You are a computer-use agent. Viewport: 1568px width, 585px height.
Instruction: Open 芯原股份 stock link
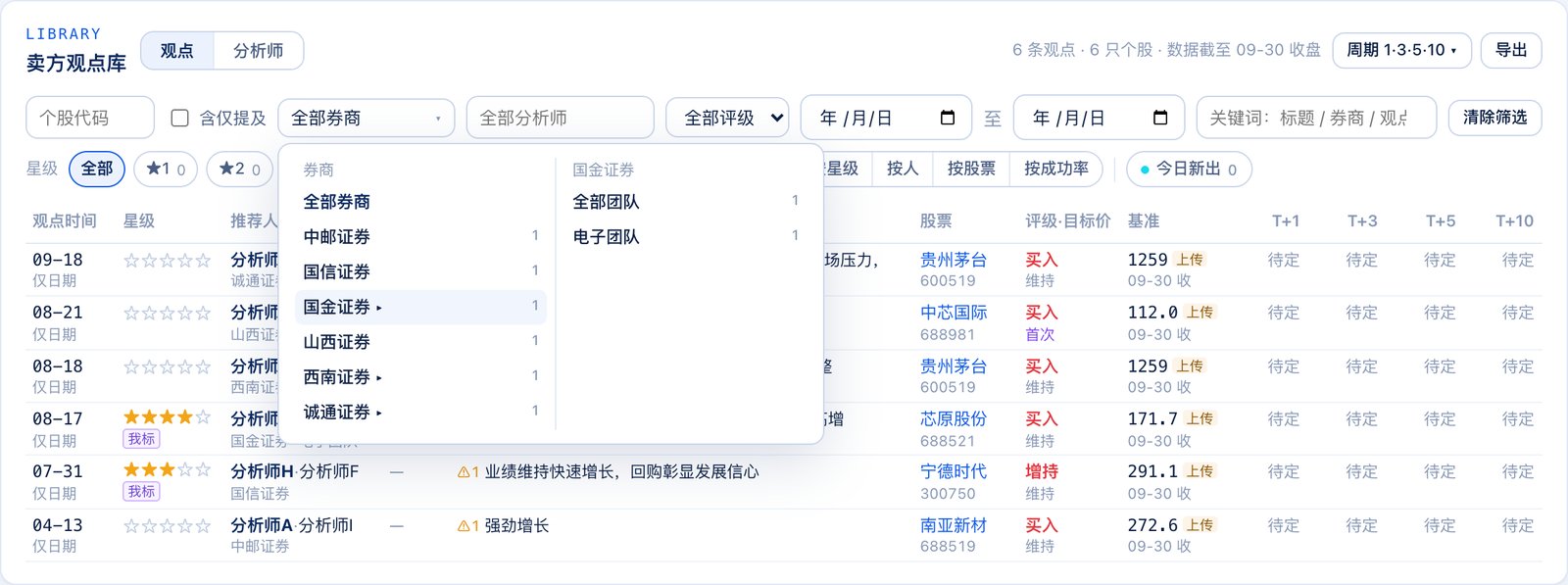click(x=954, y=418)
